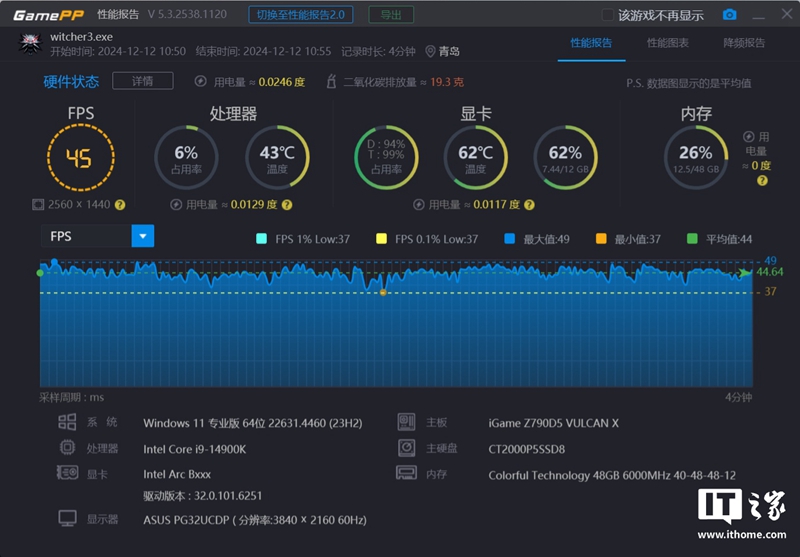
Task: Click the location pin icon next to 青岛
Action: click(x=430, y=52)
